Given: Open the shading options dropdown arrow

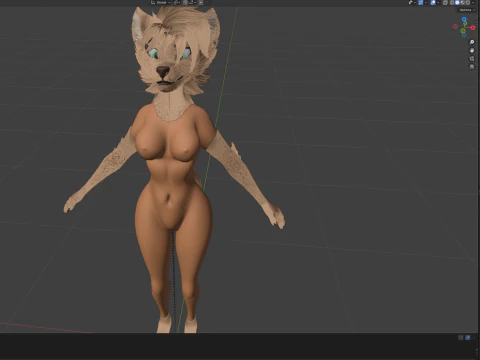Looking at the screenshot, I should pos(473,2).
